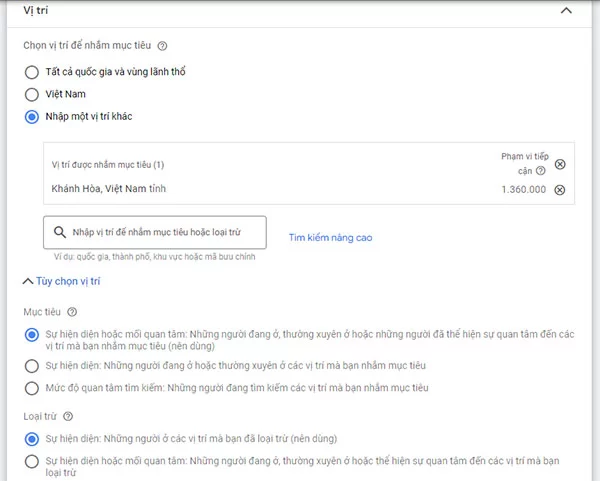Image resolution: width=600 pixels, height=481 pixels.
Task: Select exclusion Sự hiện diện hoặc mối quan tâm radio
Action: click(32, 461)
